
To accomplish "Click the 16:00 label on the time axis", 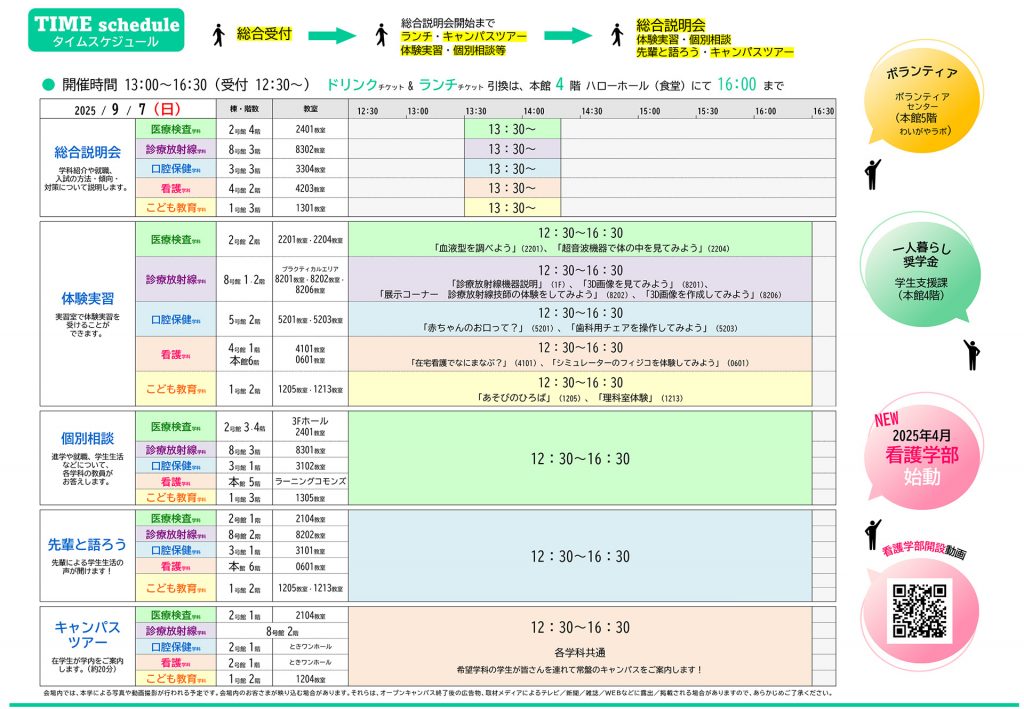I will 765,111.
